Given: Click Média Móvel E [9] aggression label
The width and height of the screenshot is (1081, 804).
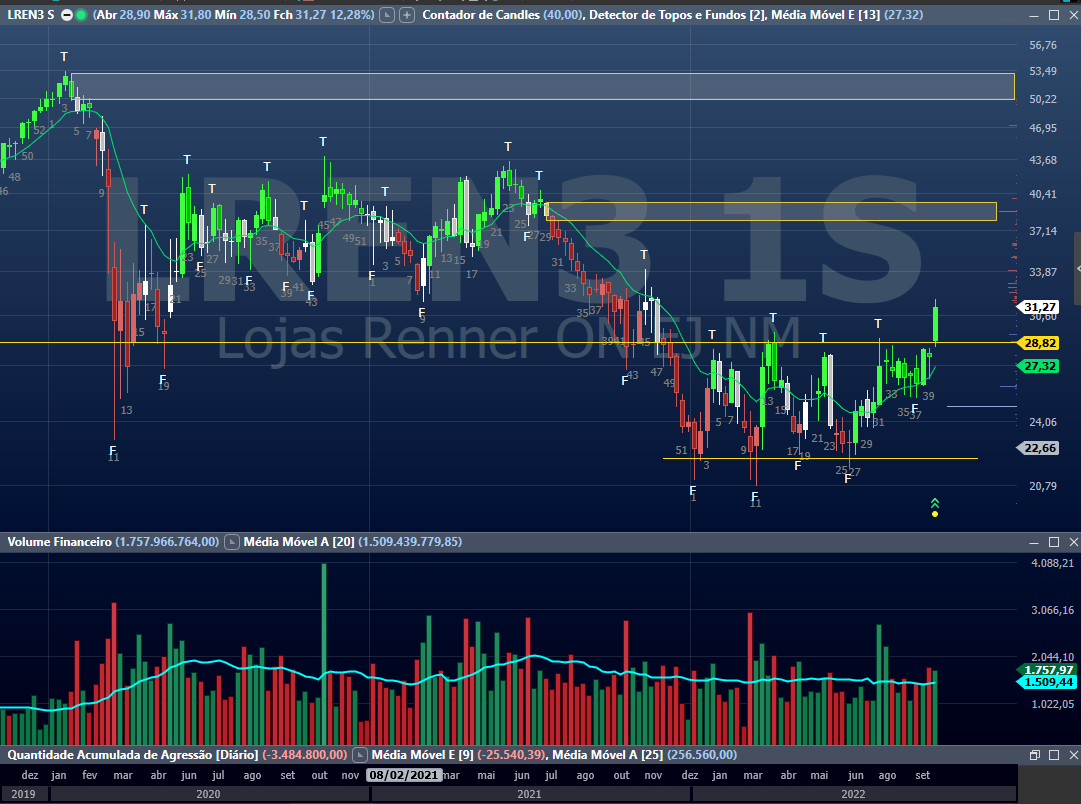Looking at the screenshot, I should pyautogui.click(x=423, y=755).
